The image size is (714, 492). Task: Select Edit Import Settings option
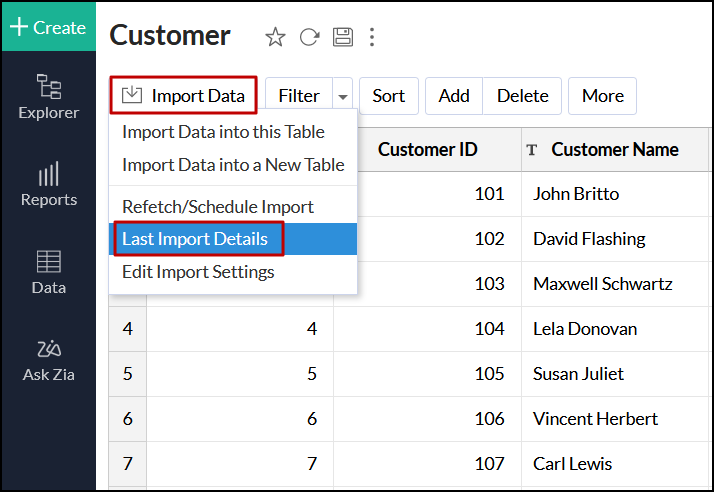(198, 271)
